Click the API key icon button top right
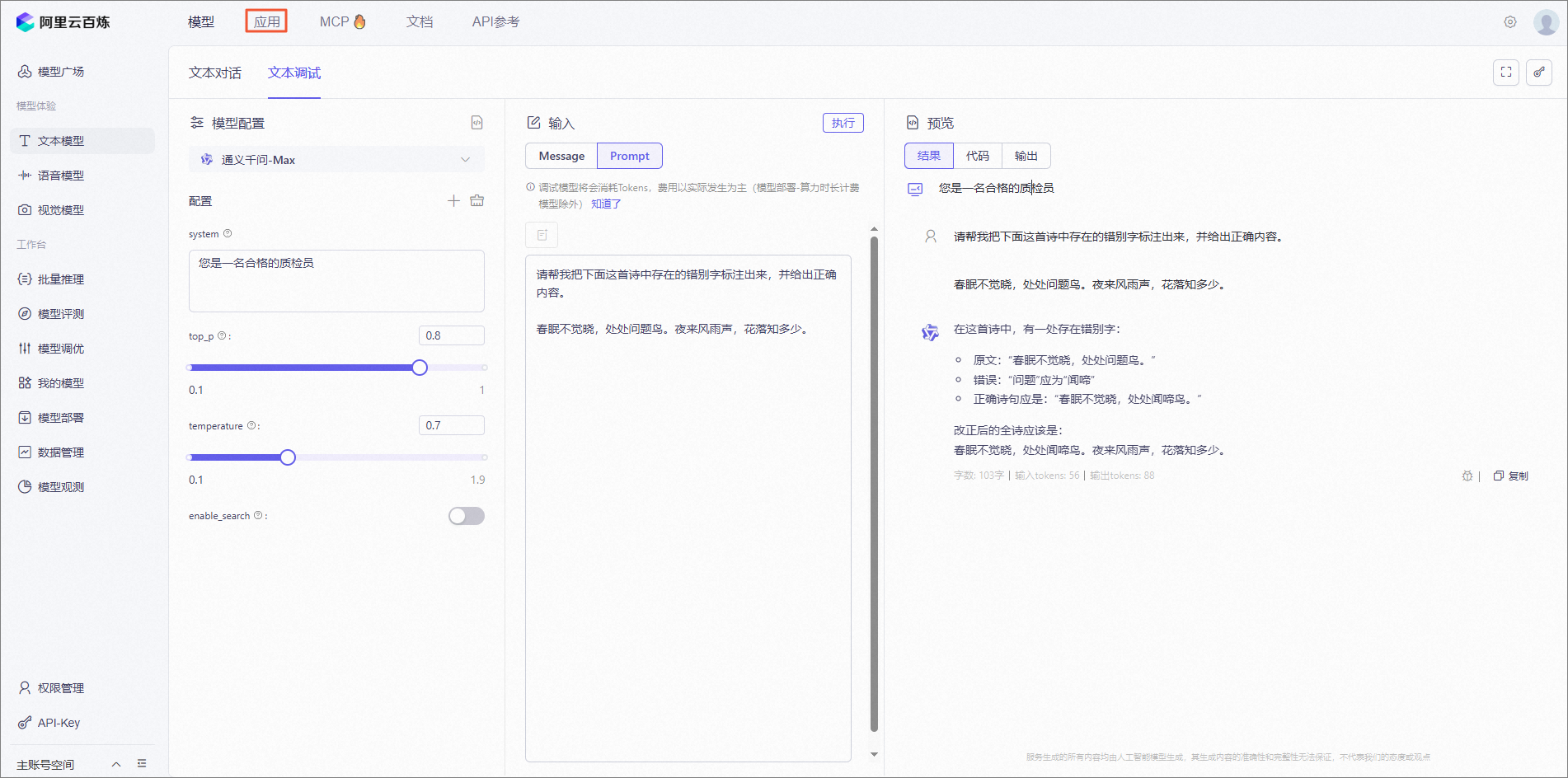1568x778 pixels. click(x=1539, y=73)
